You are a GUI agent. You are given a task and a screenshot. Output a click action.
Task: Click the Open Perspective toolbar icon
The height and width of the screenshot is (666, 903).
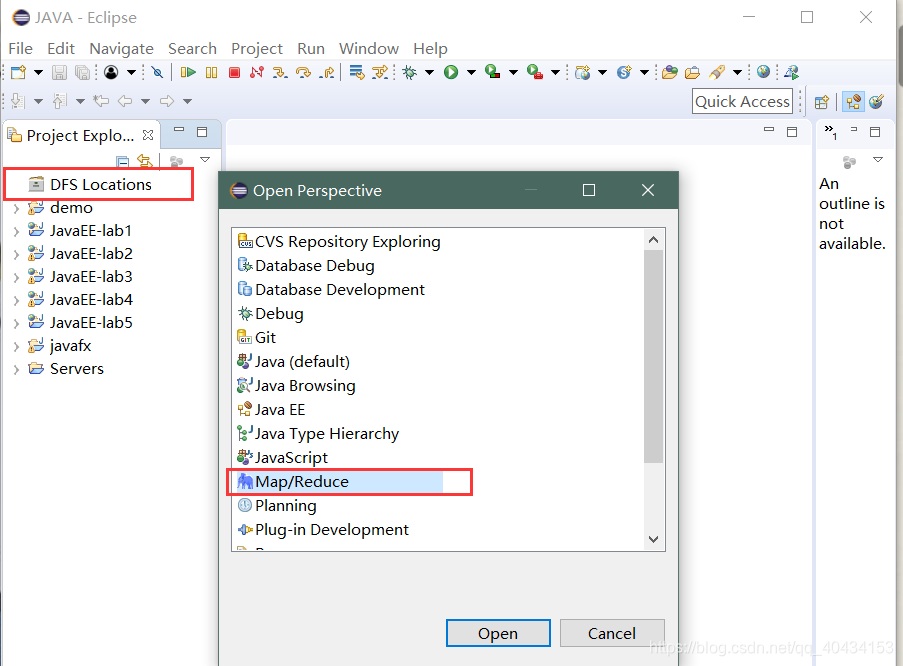point(822,102)
